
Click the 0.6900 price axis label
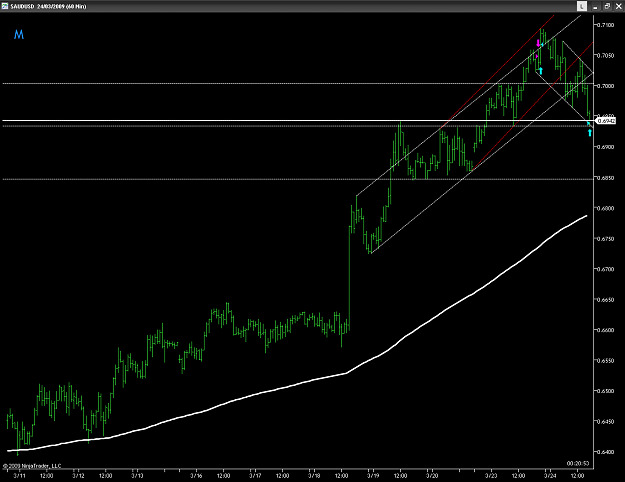(x=606, y=147)
